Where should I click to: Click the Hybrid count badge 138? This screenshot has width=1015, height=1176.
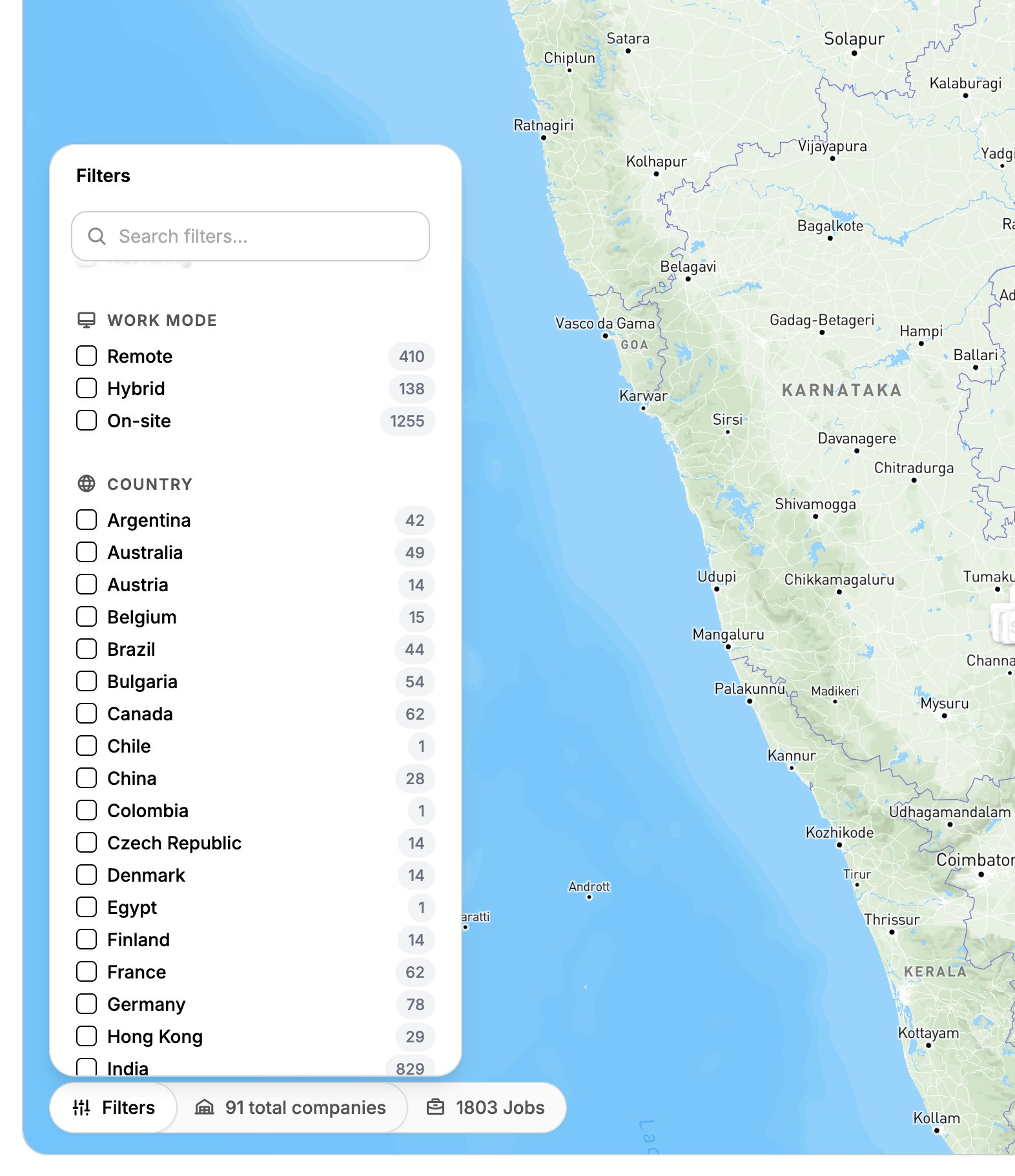(411, 389)
